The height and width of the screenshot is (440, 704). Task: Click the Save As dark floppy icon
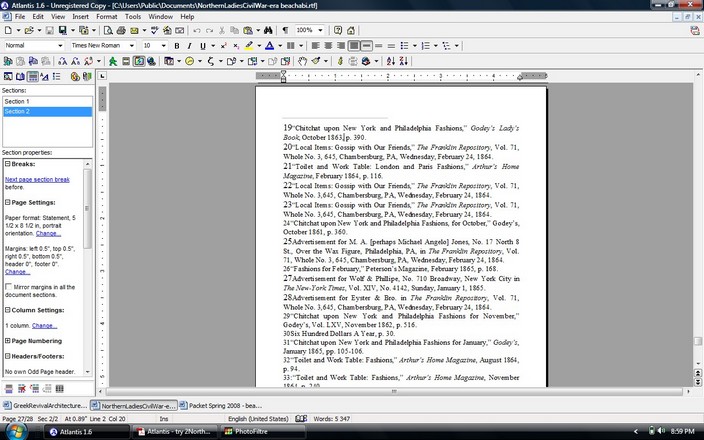coord(63,31)
